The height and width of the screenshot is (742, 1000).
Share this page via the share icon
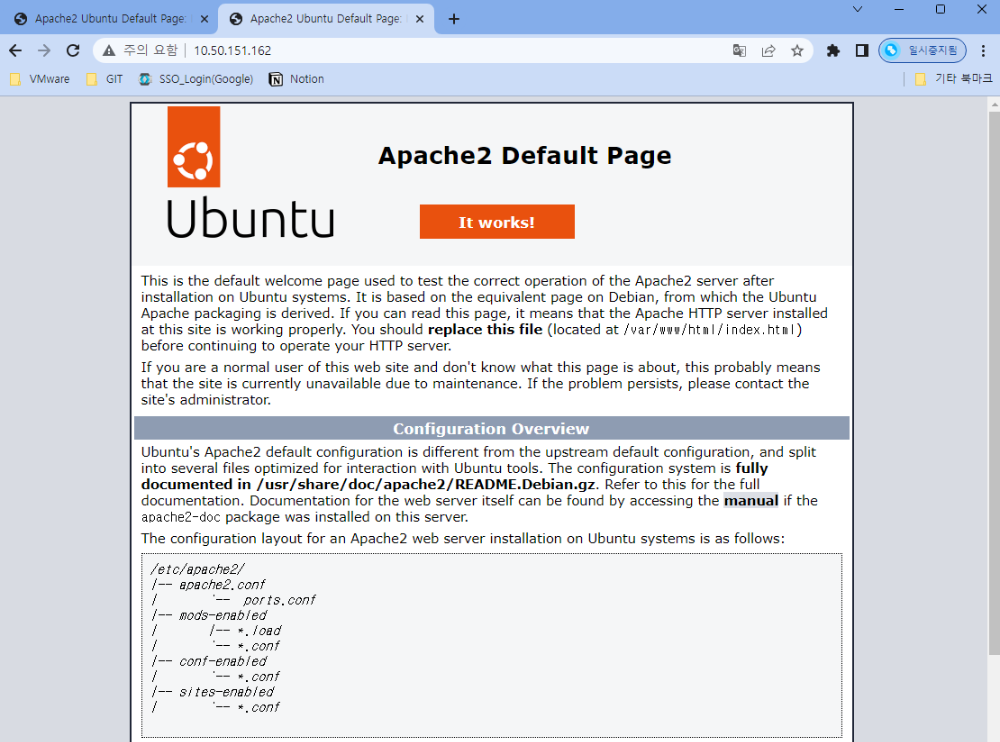click(x=768, y=50)
